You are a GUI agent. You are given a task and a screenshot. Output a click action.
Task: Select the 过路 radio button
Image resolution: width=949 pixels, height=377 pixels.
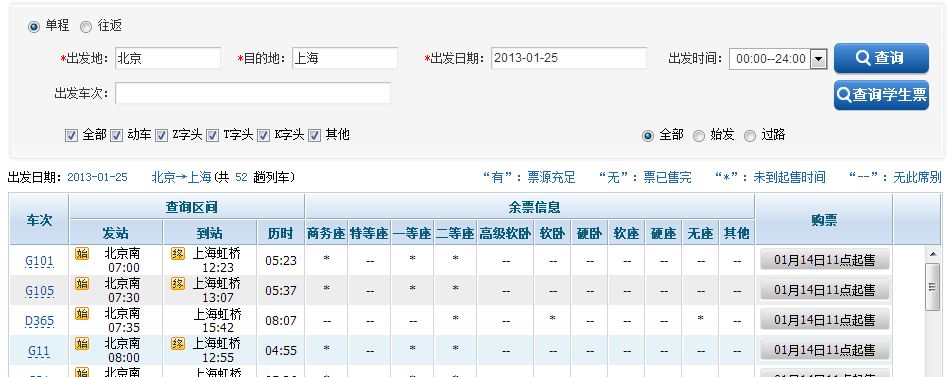[750, 136]
